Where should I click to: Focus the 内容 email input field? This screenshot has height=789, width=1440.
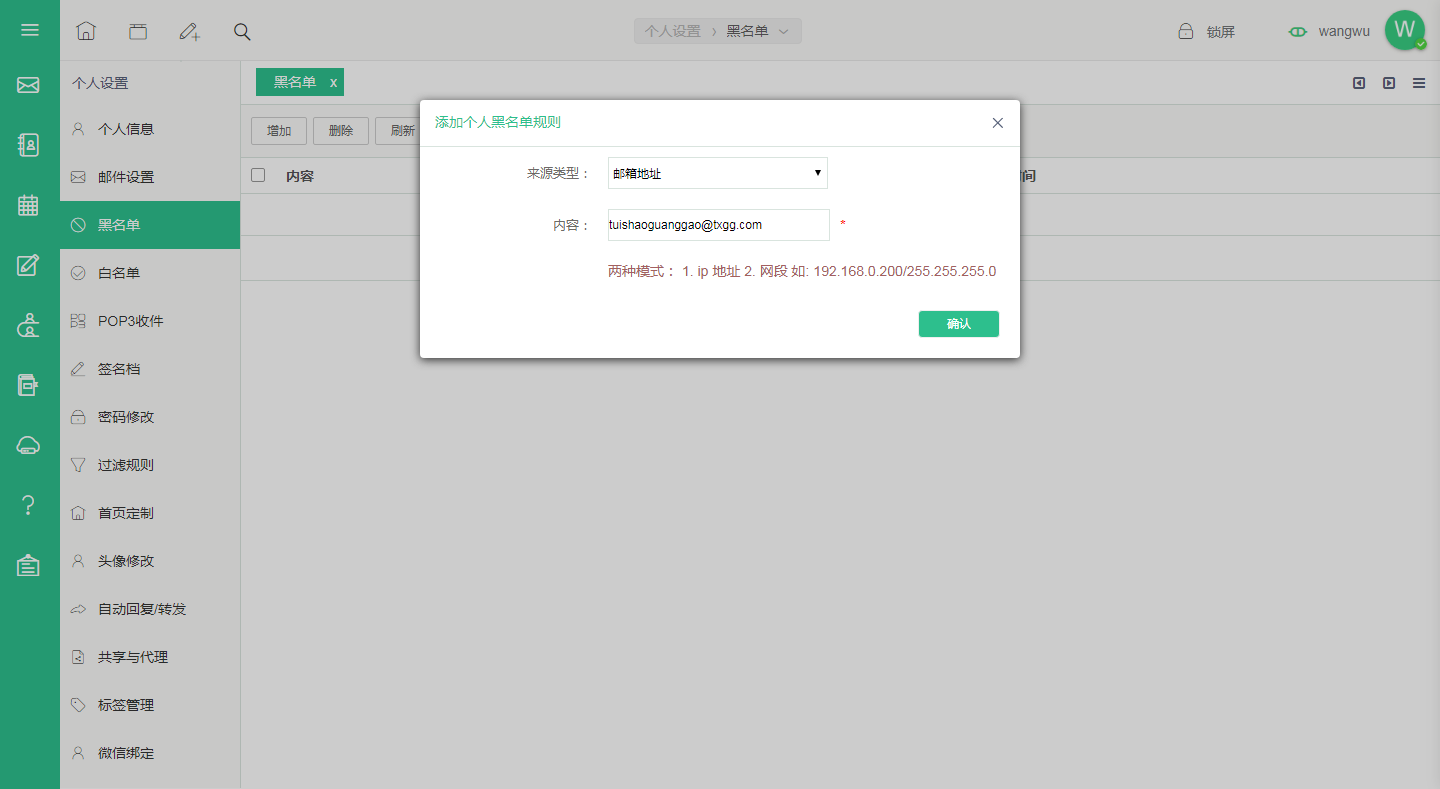[719, 225]
